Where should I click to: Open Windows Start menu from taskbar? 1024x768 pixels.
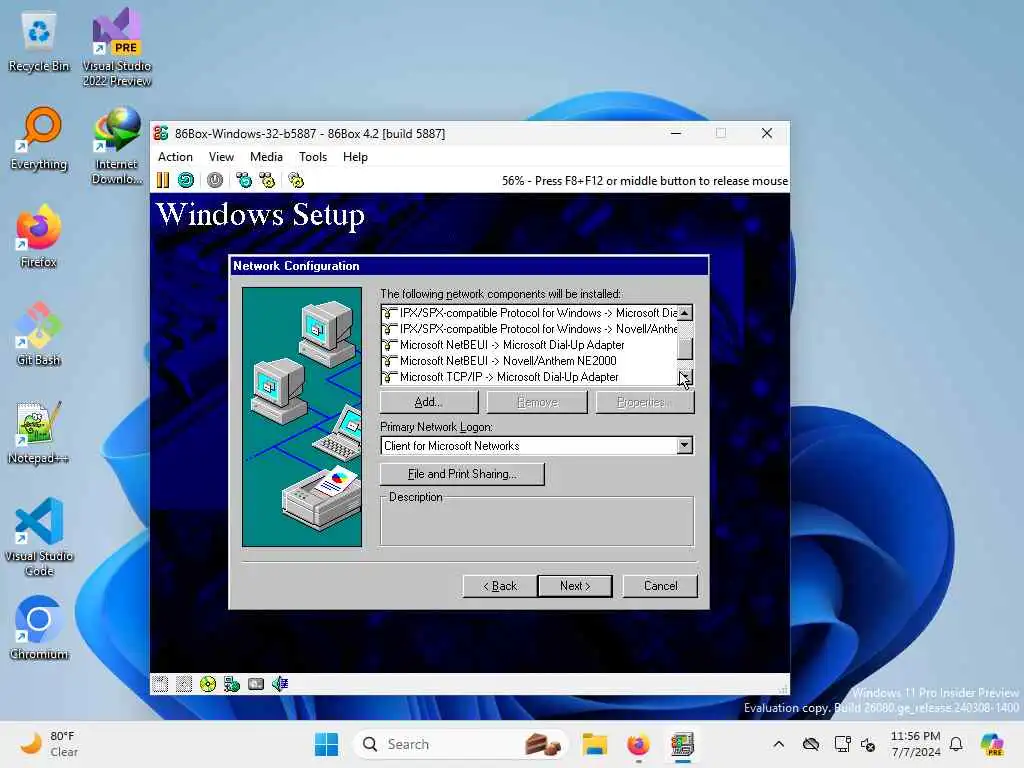pos(327,744)
